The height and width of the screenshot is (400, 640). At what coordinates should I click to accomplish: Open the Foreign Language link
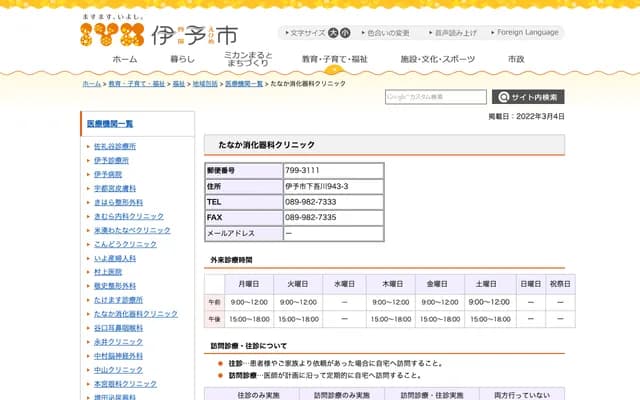[x=525, y=32]
